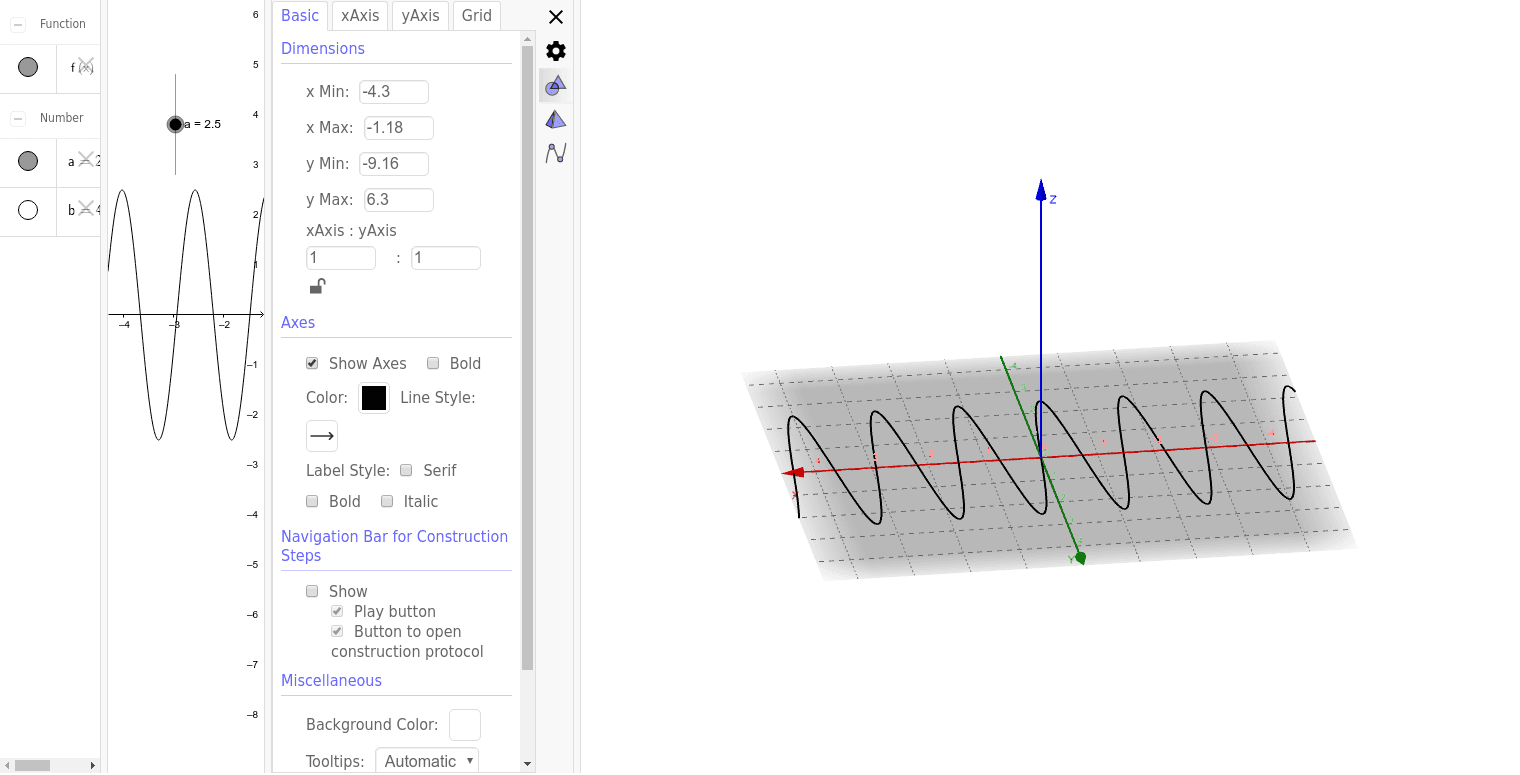Toggle visibility of function f
1520x775 pixels.
[x=28, y=67]
